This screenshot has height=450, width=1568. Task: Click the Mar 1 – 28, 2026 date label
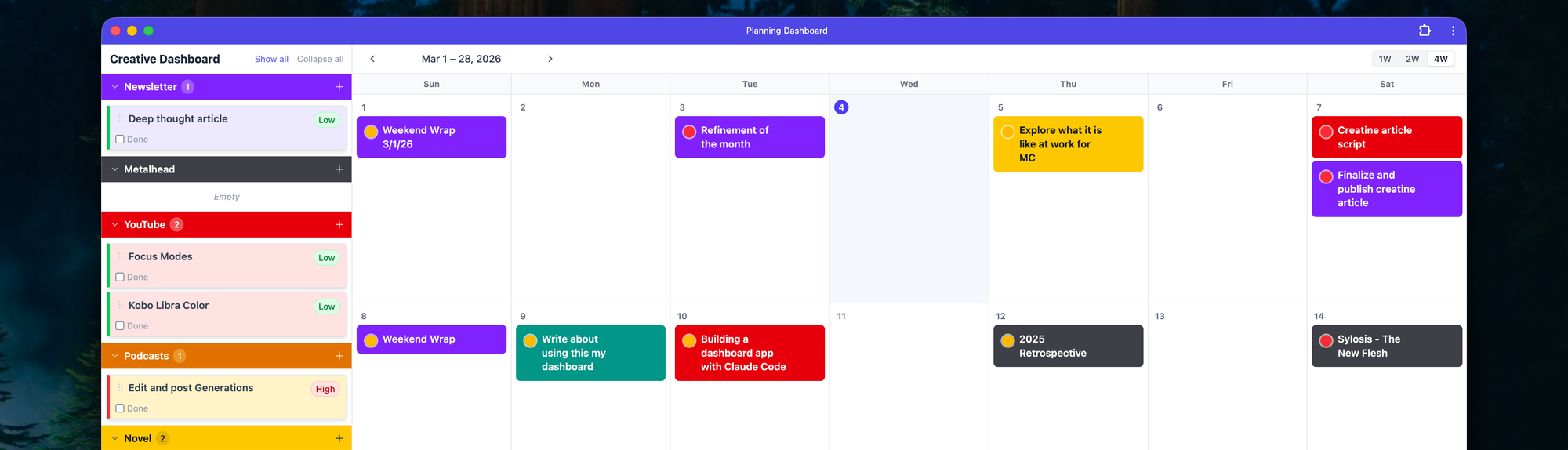pos(461,59)
